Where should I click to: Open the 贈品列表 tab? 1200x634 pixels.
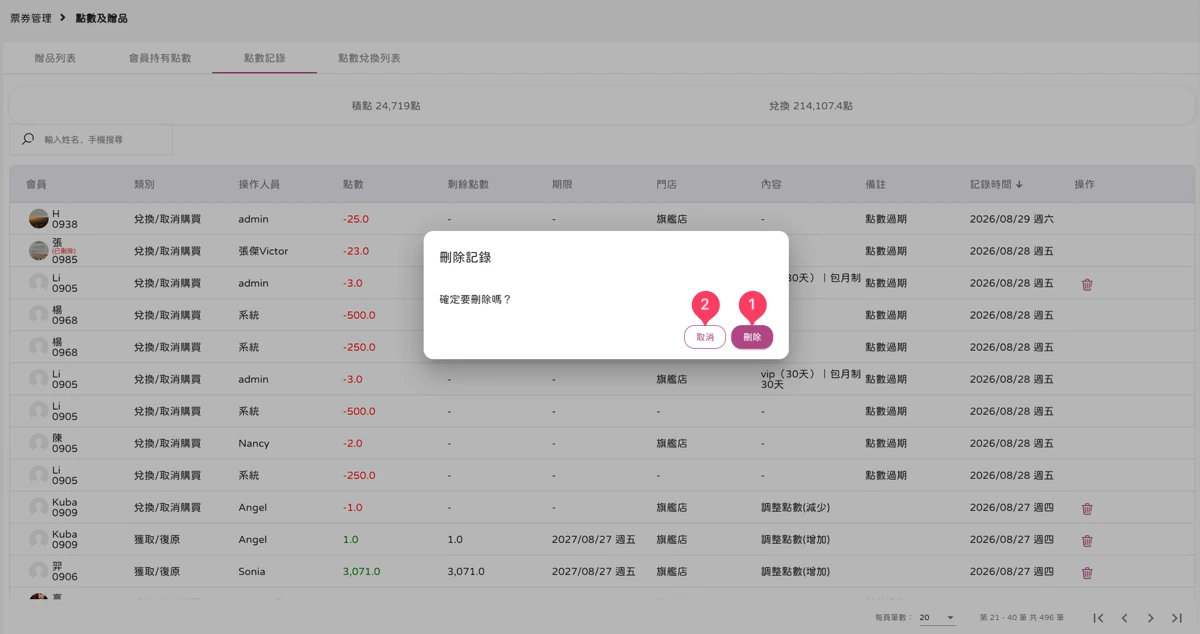point(55,58)
